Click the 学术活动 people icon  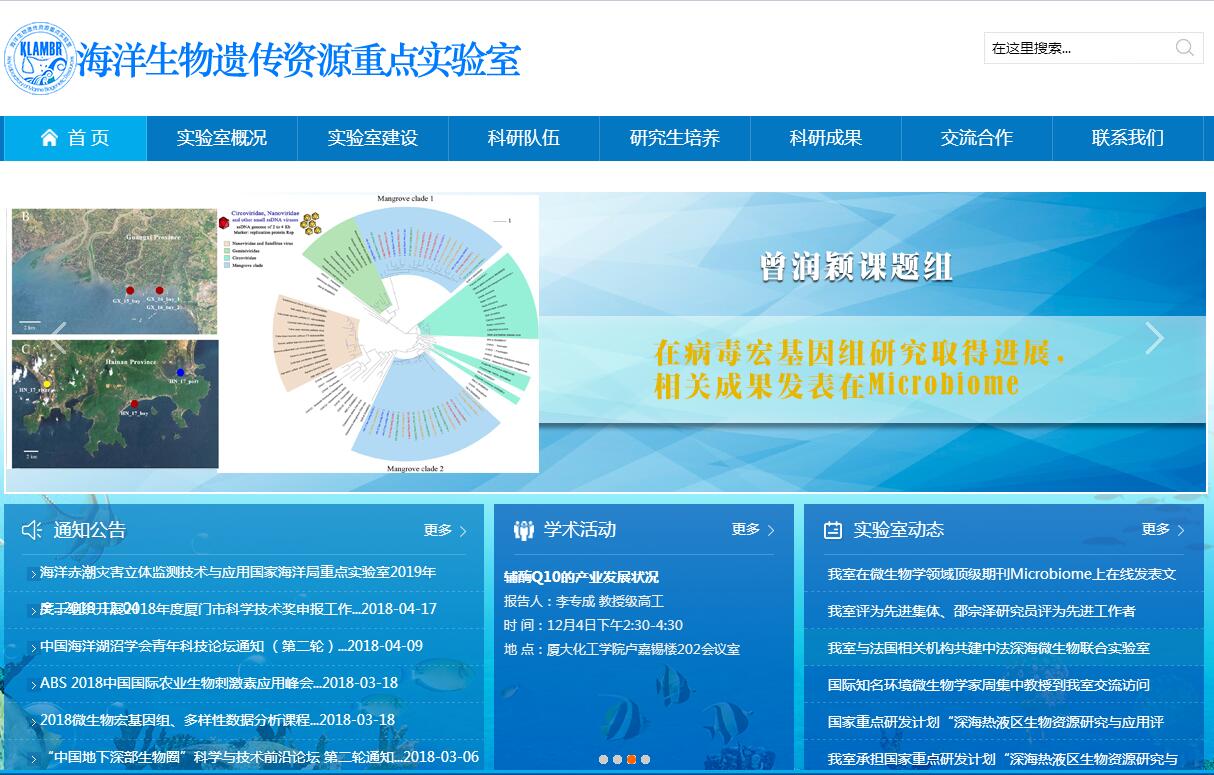point(523,530)
